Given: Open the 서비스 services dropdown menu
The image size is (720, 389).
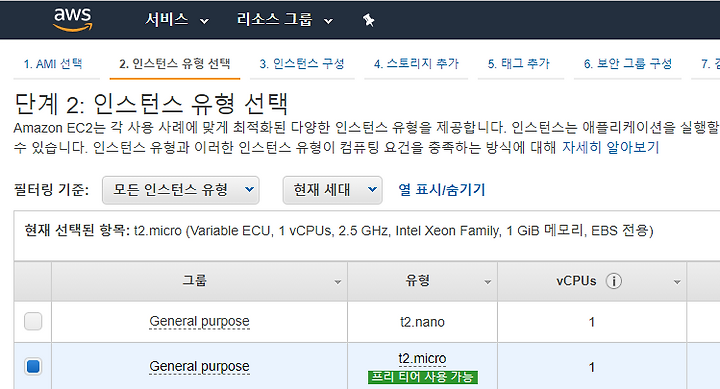Looking at the screenshot, I should point(177,20).
